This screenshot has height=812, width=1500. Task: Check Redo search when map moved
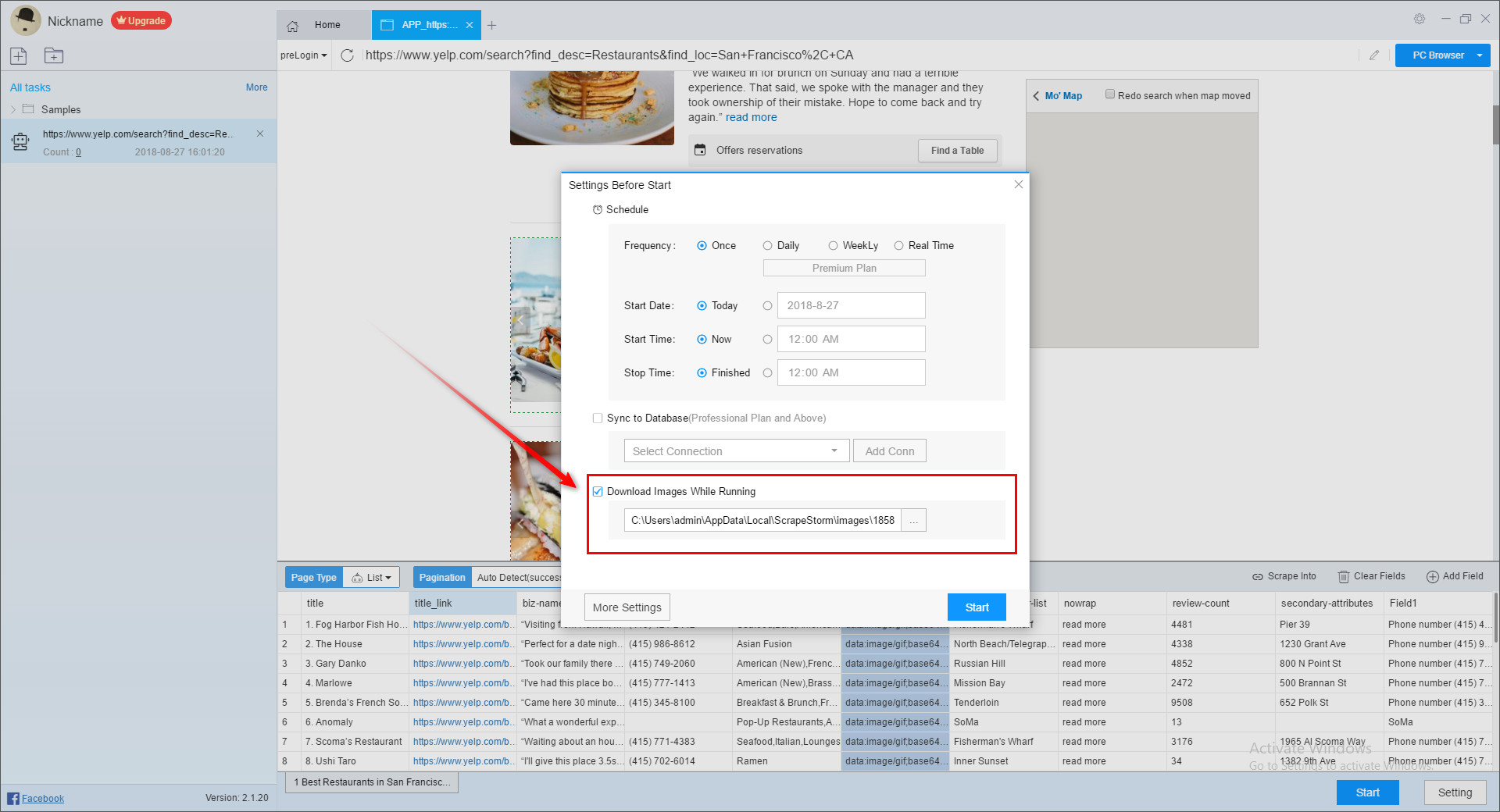click(x=1110, y=93)
